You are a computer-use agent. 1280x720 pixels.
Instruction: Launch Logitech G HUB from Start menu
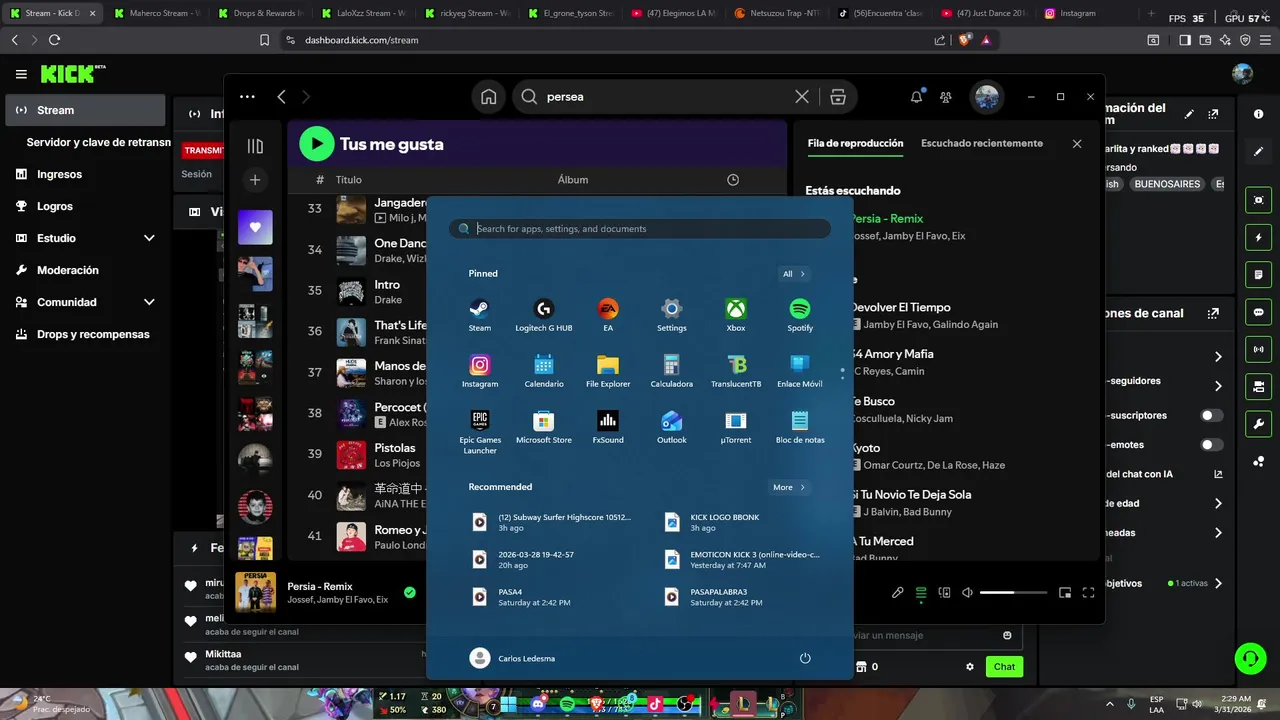click(544, 314)
